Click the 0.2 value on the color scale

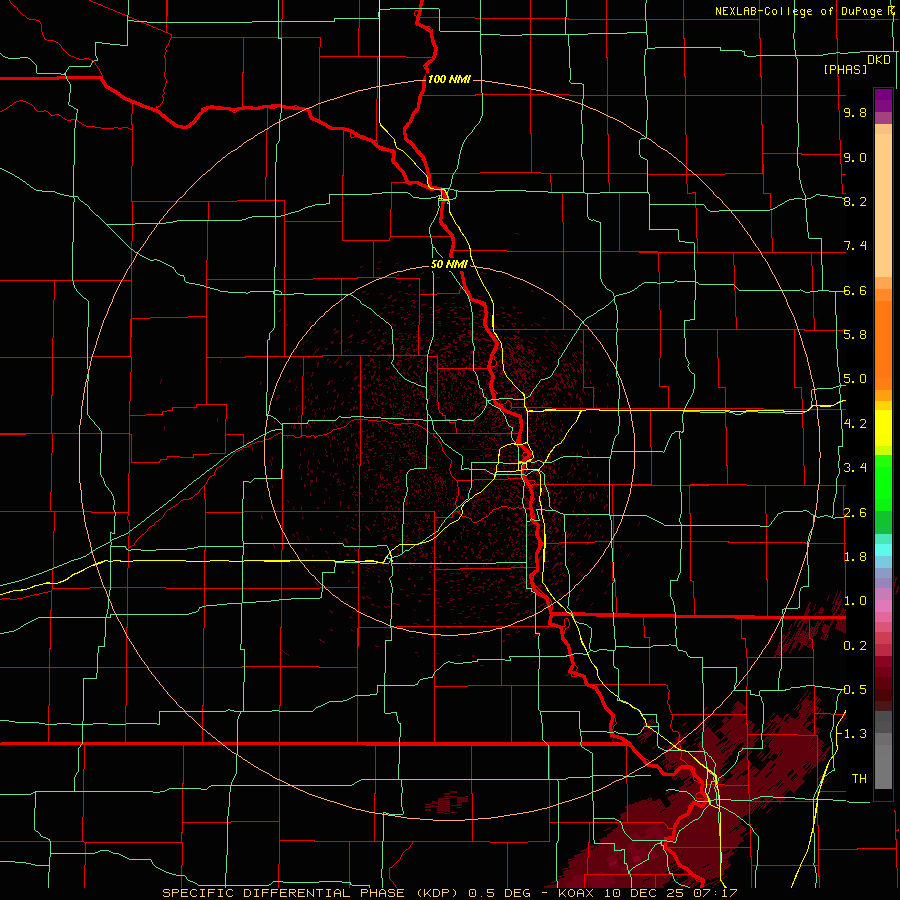click(x=855, y=646)
